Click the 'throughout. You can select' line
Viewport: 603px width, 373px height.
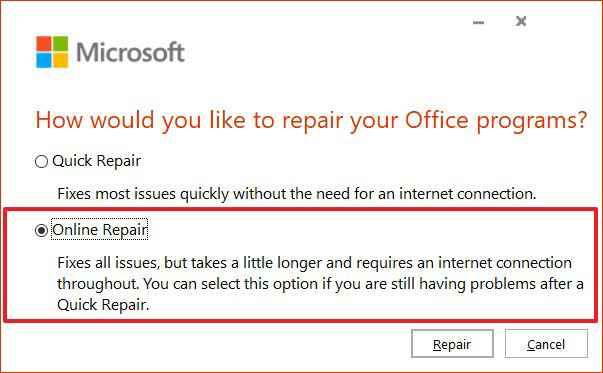320,284
